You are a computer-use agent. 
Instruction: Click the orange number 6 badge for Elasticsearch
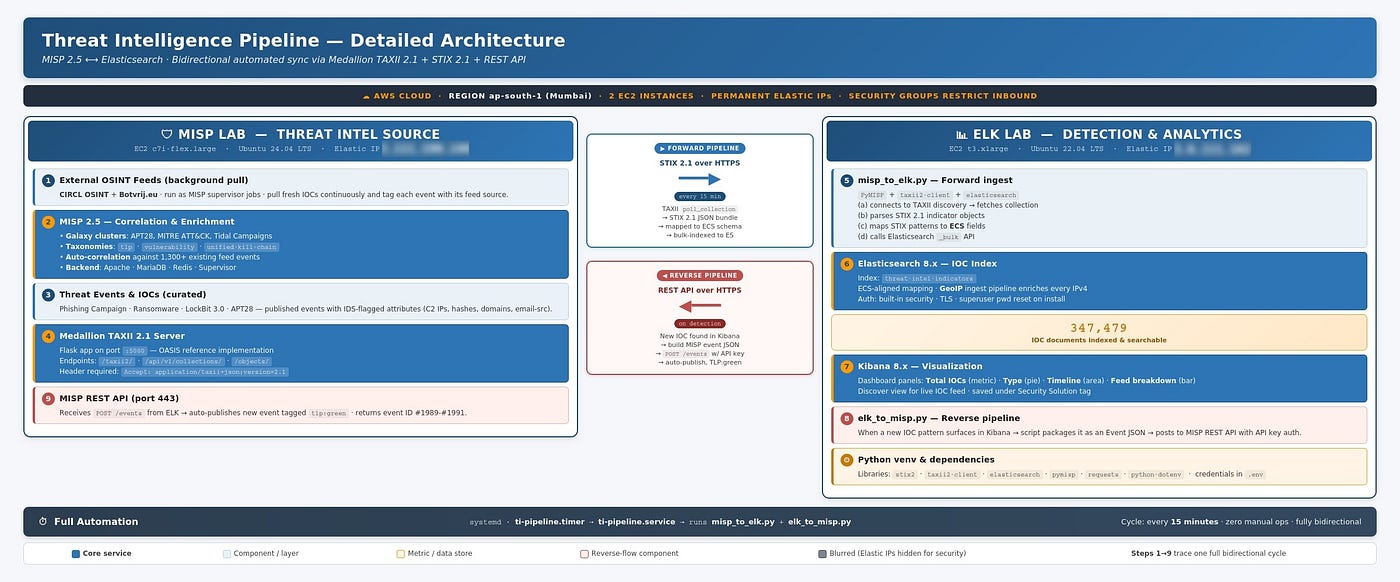pyautogui.click(x=847, y=264)
